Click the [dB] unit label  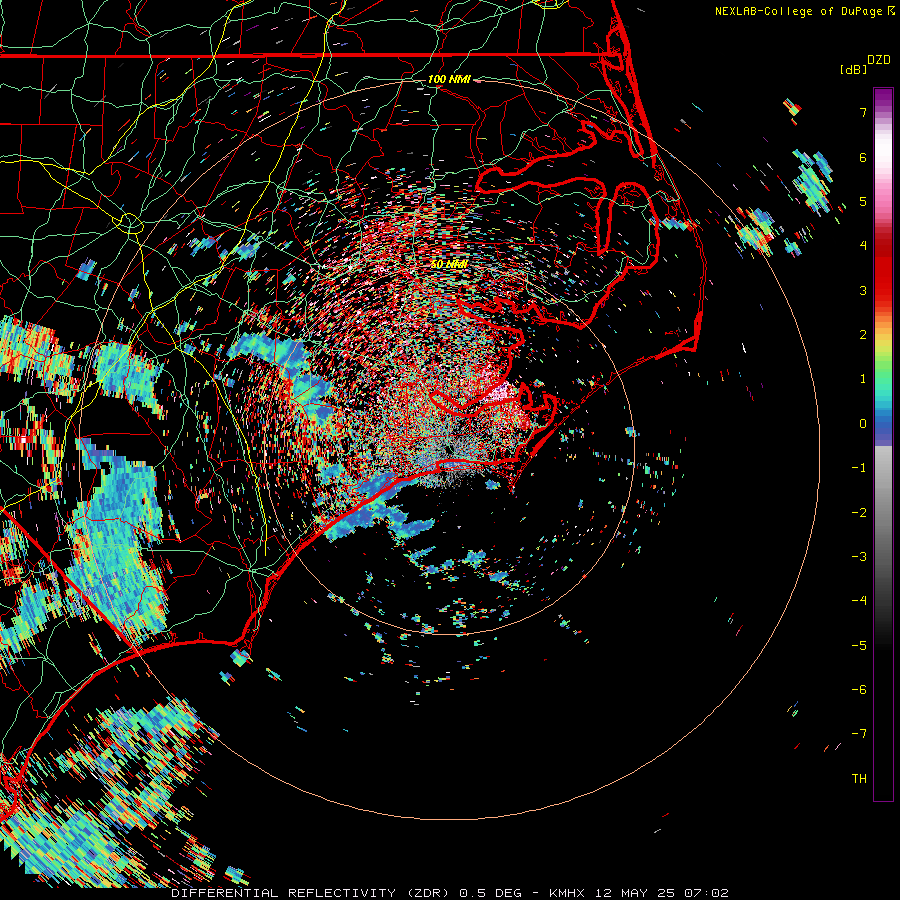[854, 69]
